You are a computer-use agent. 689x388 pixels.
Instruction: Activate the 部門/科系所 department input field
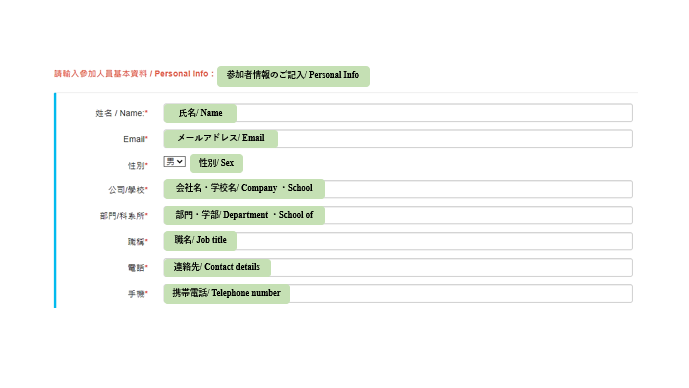[x=398, y=215]
